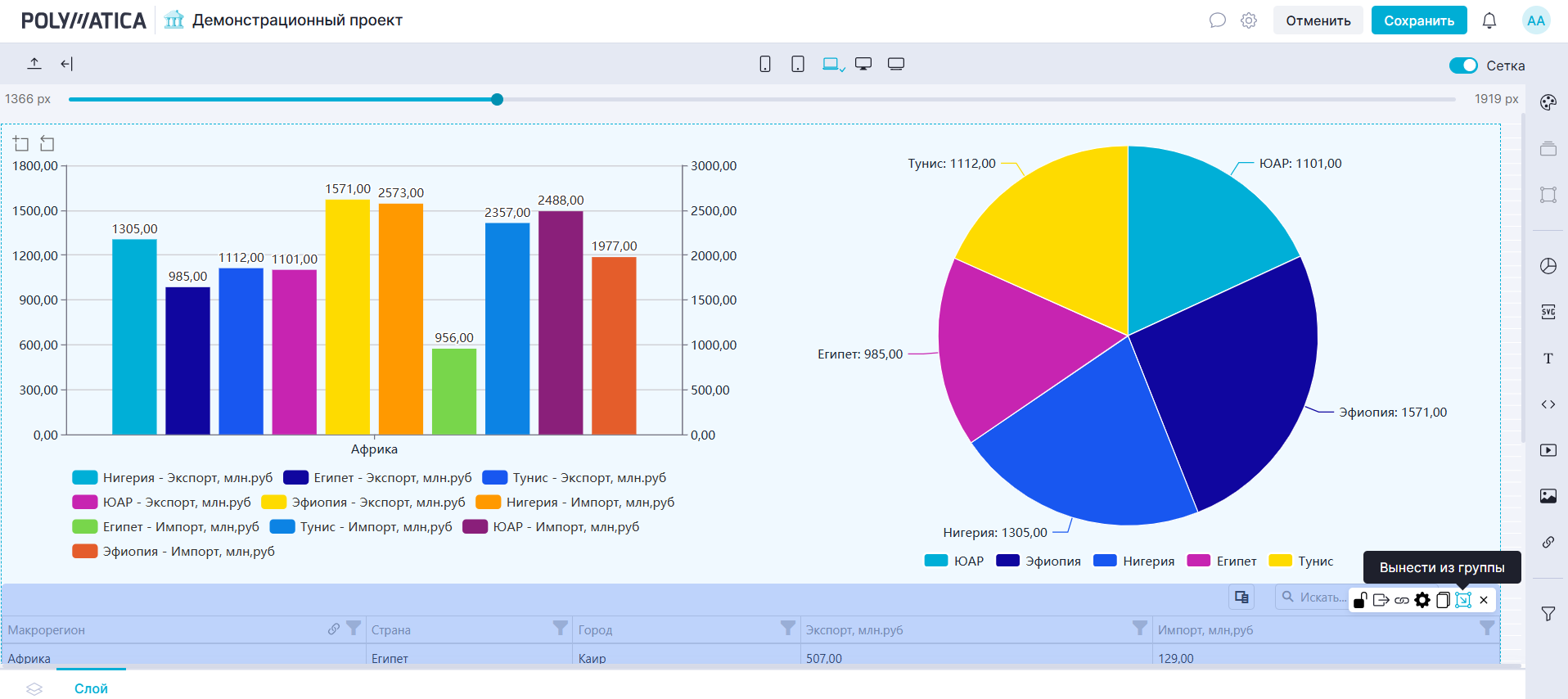Select the laptop screen size preview

[x=831, y=64]
